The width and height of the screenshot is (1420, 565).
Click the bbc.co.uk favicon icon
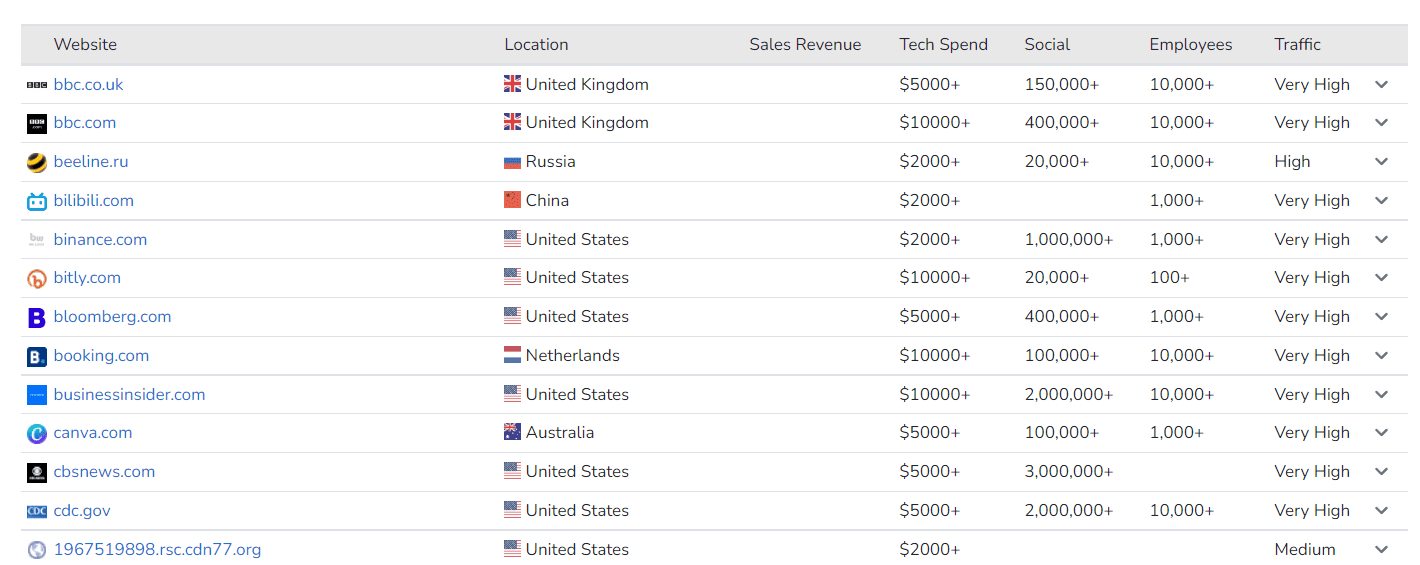click(x=37, y=85)
